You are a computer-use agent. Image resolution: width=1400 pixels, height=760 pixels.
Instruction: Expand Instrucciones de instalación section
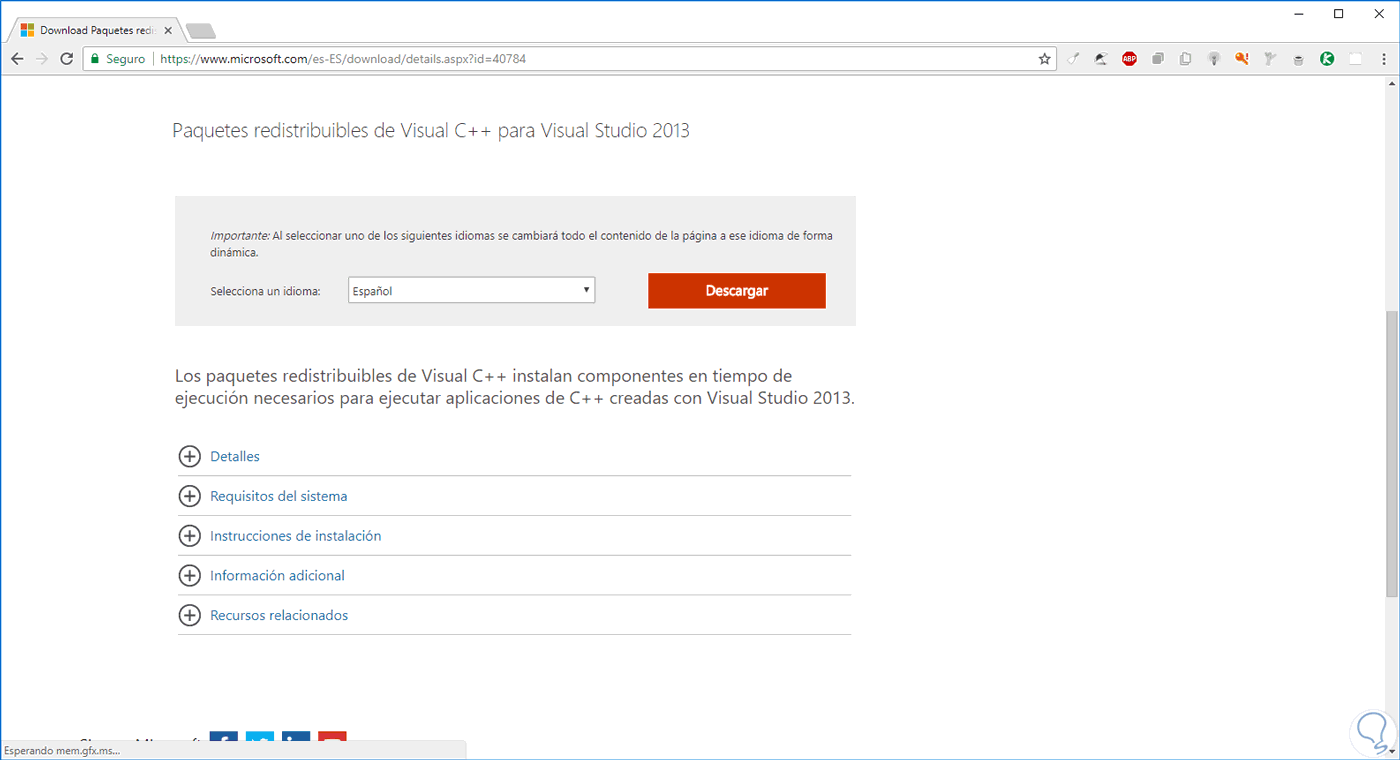[x=280, y=536]
